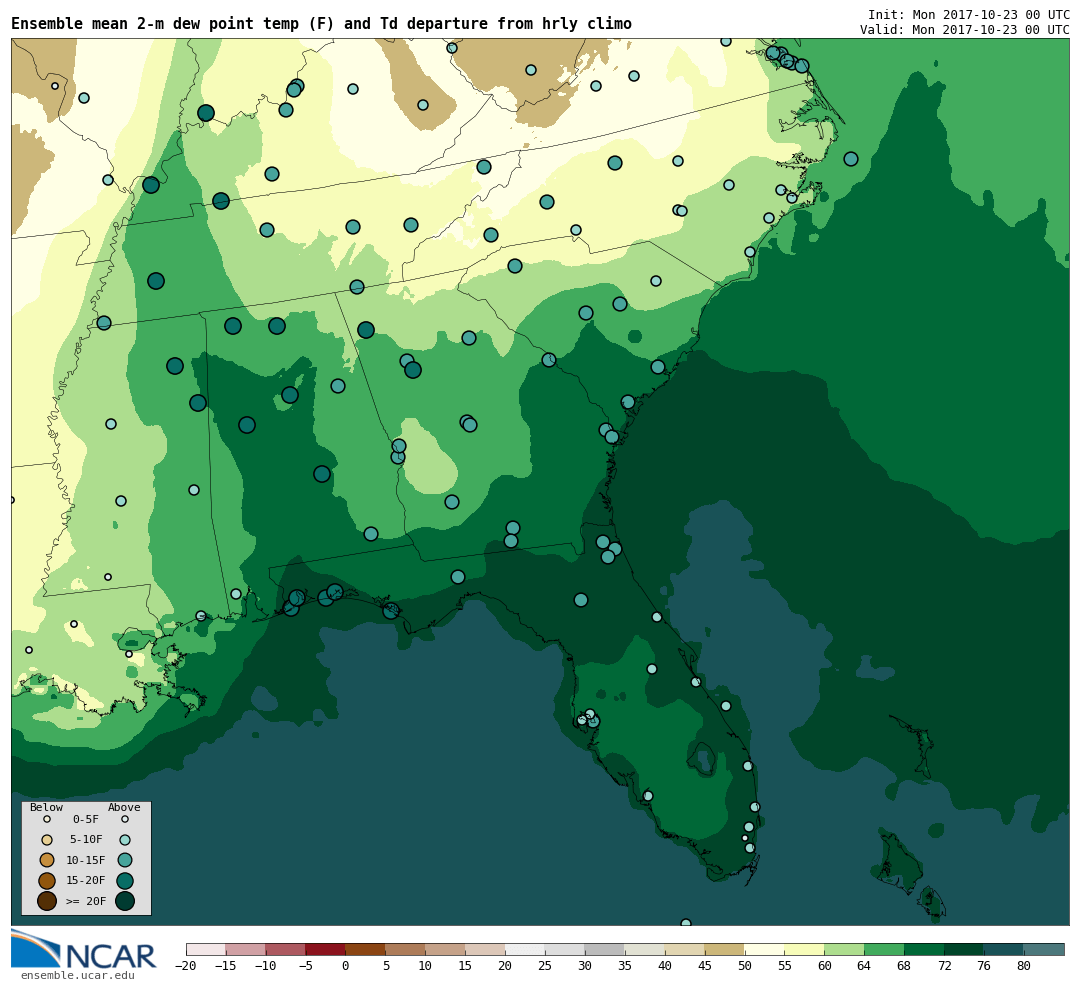Pick the gray swatch between 30 and 35
1080x988 pixels.
[x=605, y=949]
